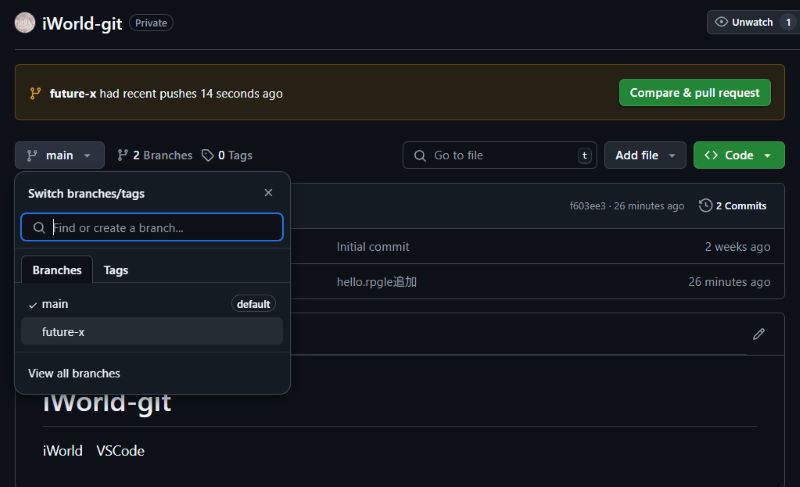The width and height of the screenshot is (800, 487).
Task: Click the history clock icon beside Commits
Action: [x=705, y=206]
